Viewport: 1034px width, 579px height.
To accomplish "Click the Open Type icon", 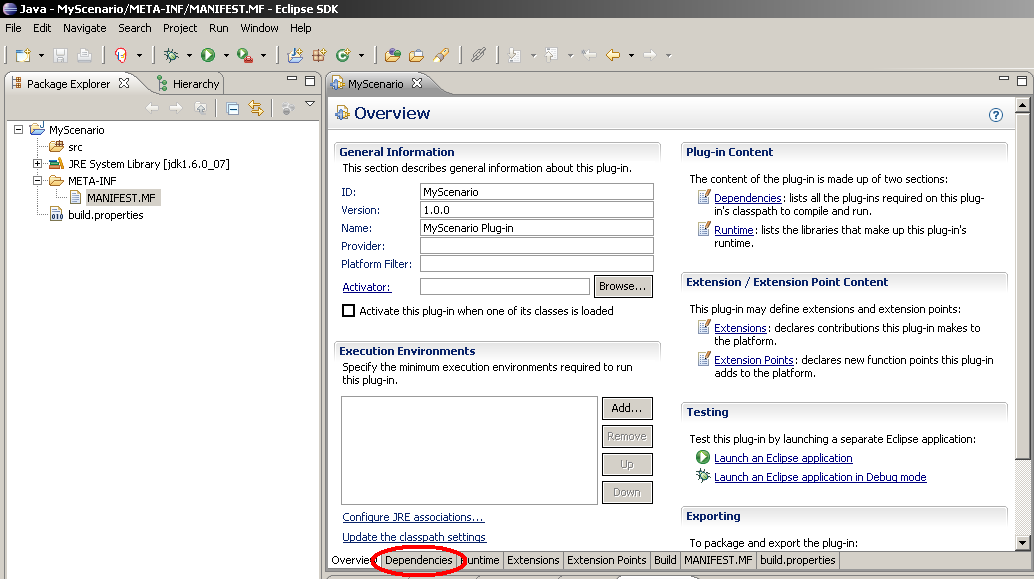I will (x=393, y=55).
